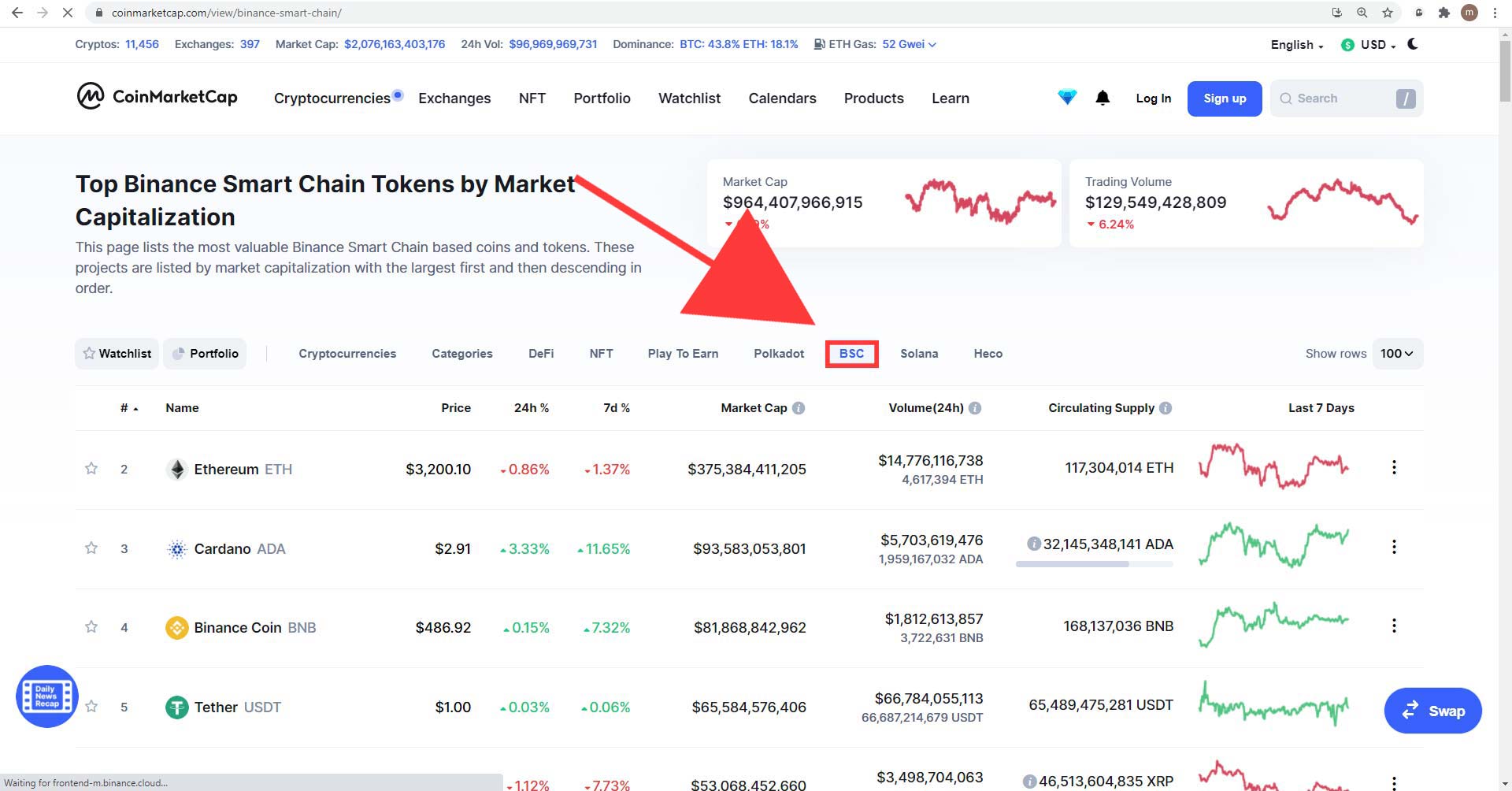Viewport: 1512px width, 791px height.
Task: Click Ethereum last 7 days chart
Action: 1274,466
